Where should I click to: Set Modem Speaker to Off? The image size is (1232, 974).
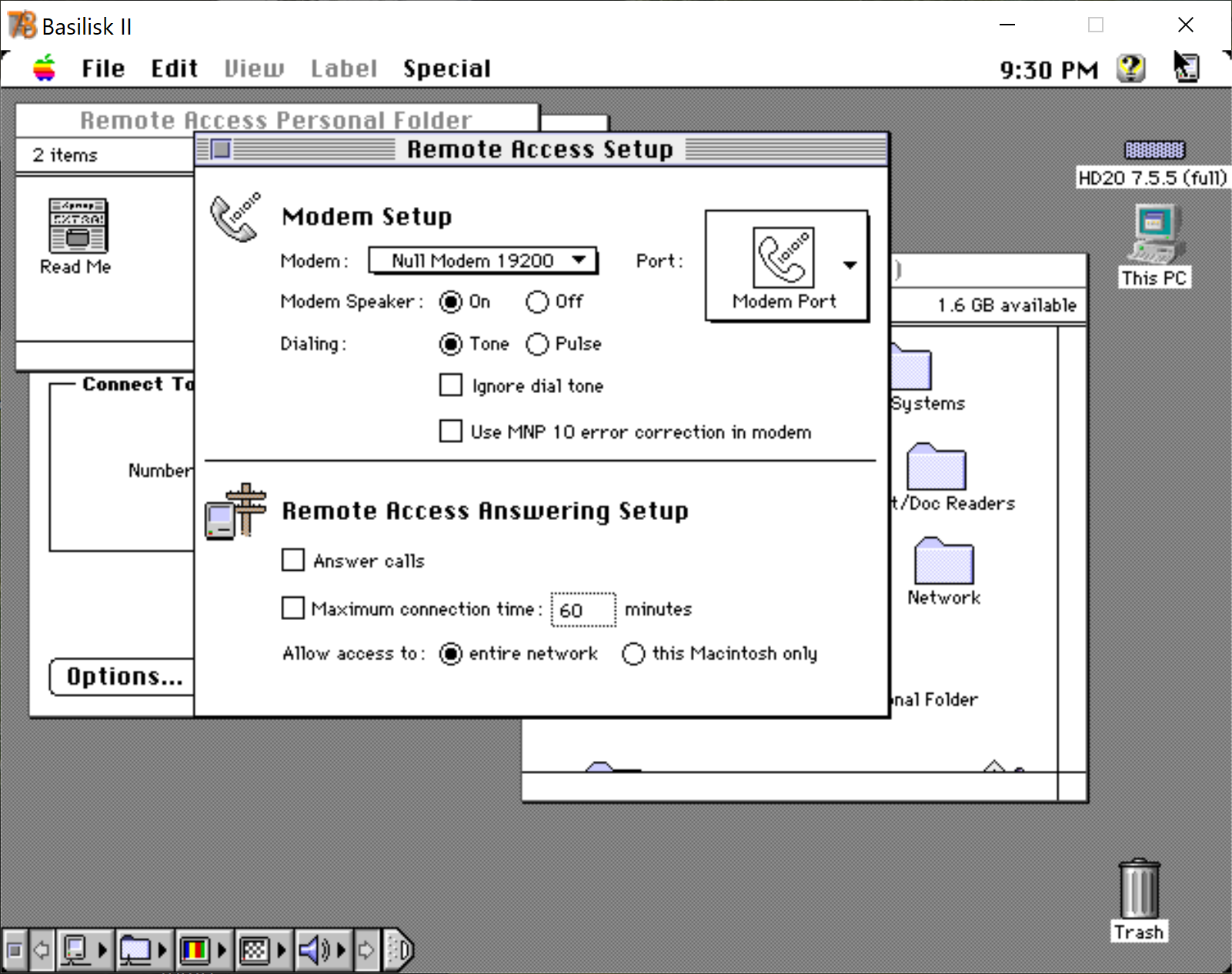click(x=537, y=302)
